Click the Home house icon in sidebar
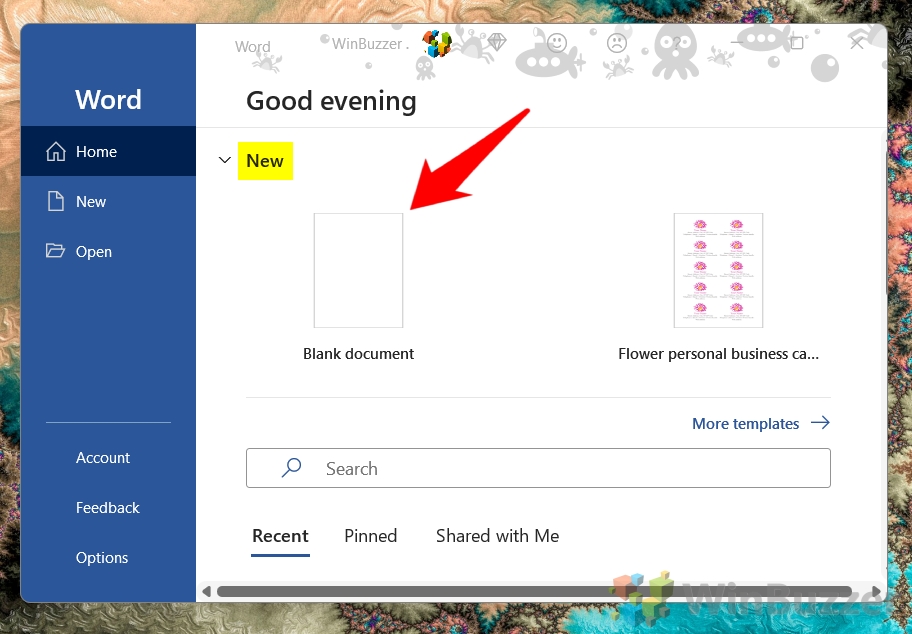The width and height of the screenshot is (912, 634). point(56,151)
